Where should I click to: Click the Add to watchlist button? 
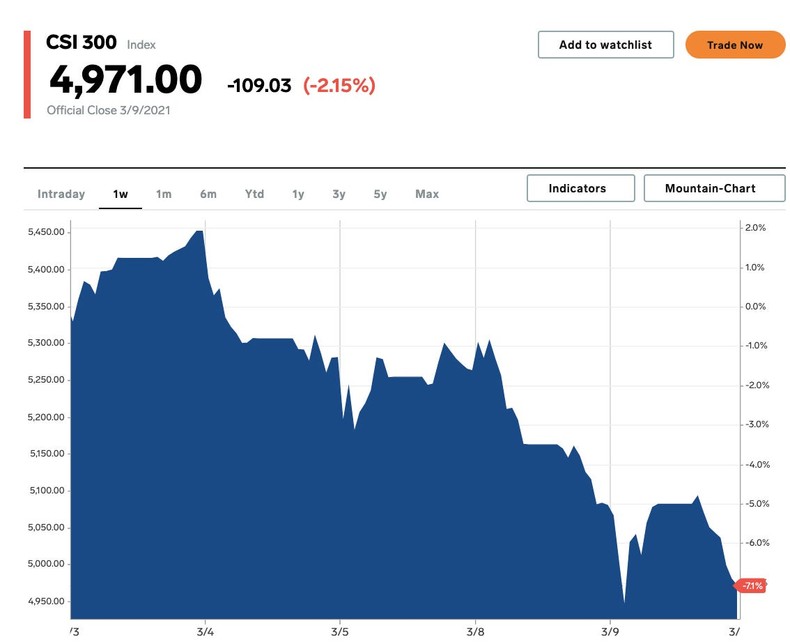point(605,45)
